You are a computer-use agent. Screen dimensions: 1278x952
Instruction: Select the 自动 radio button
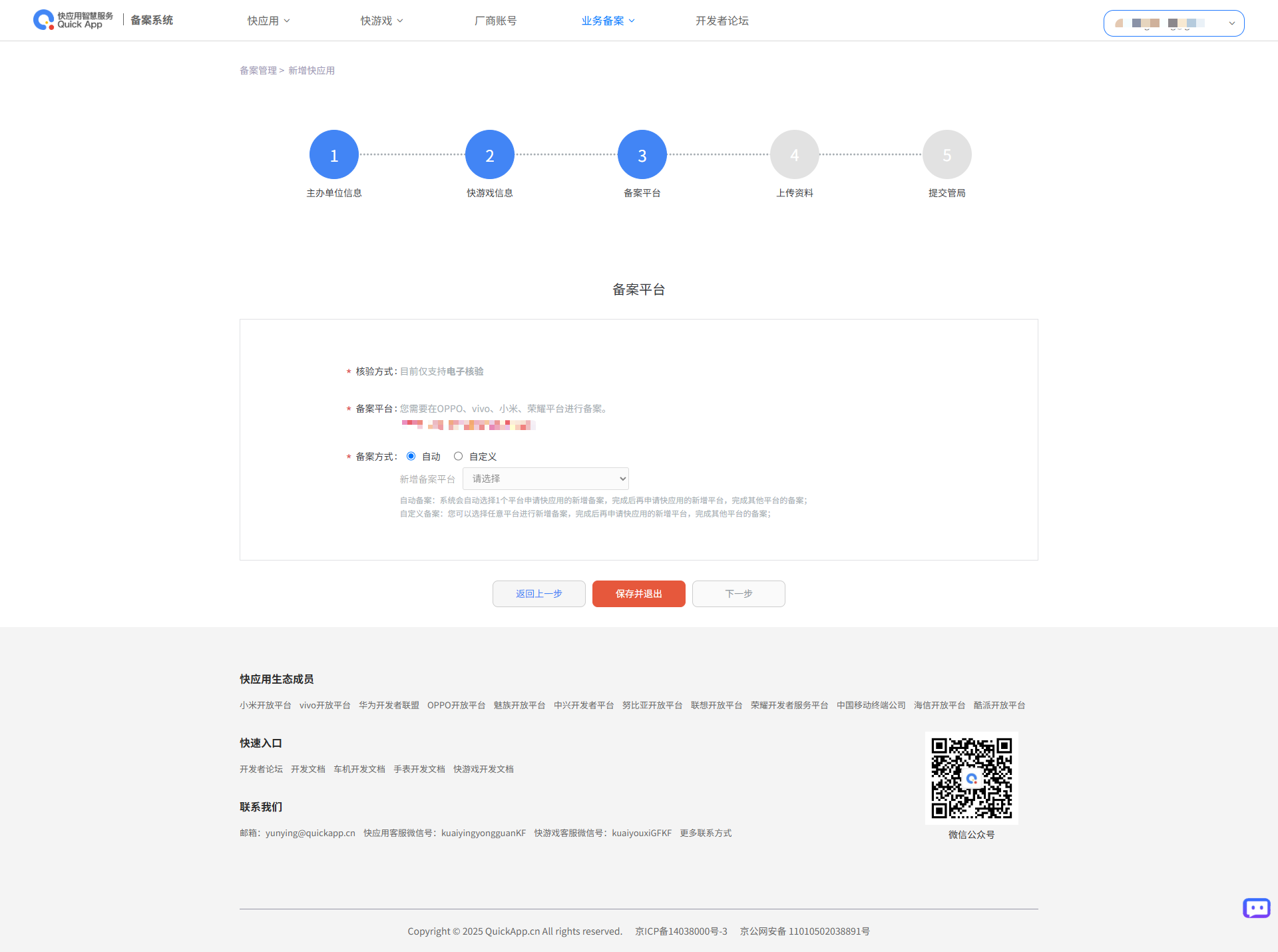point(411,456)
